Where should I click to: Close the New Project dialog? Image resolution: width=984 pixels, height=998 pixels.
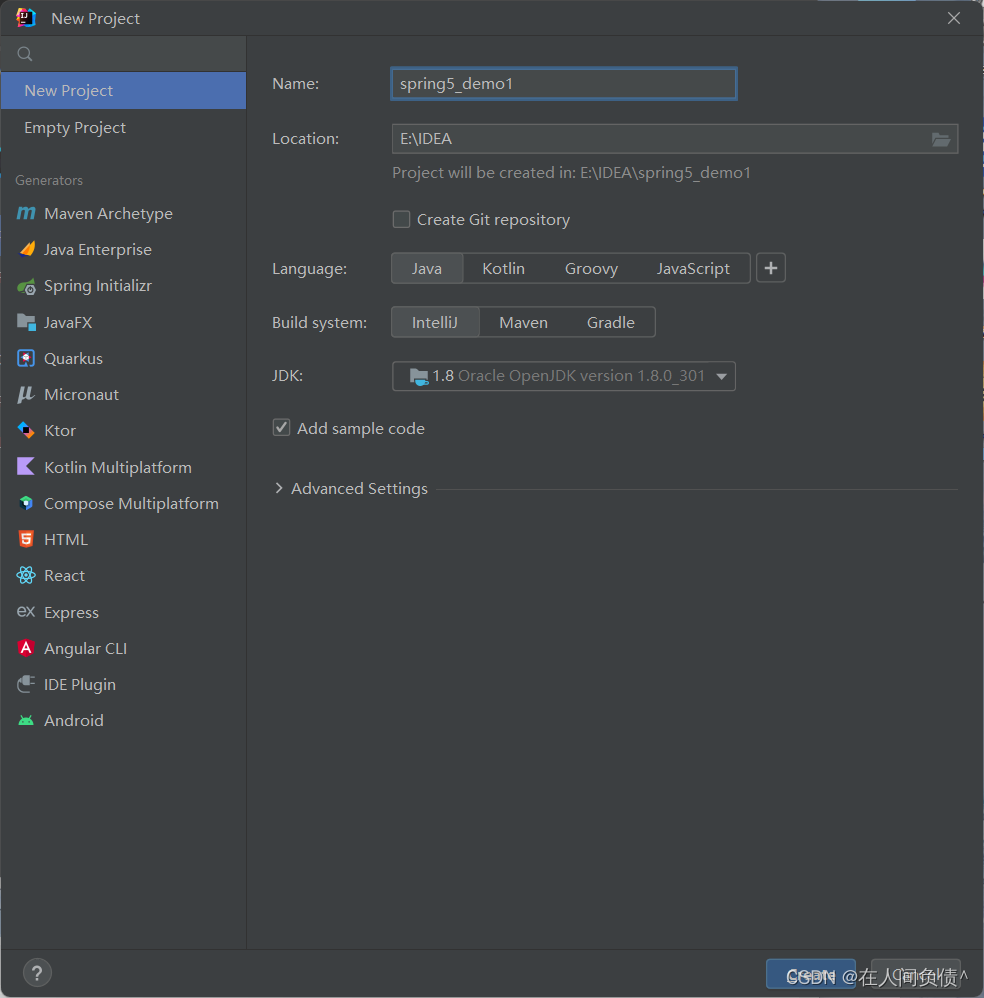click(x=953, y=18)
